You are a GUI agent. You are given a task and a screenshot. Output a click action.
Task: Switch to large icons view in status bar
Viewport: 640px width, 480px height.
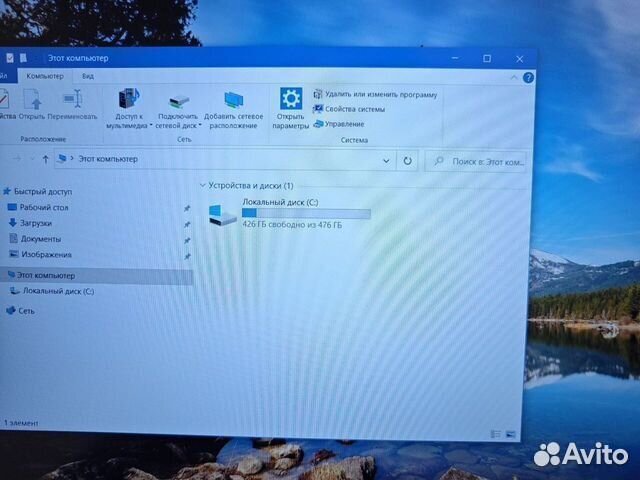511,434
